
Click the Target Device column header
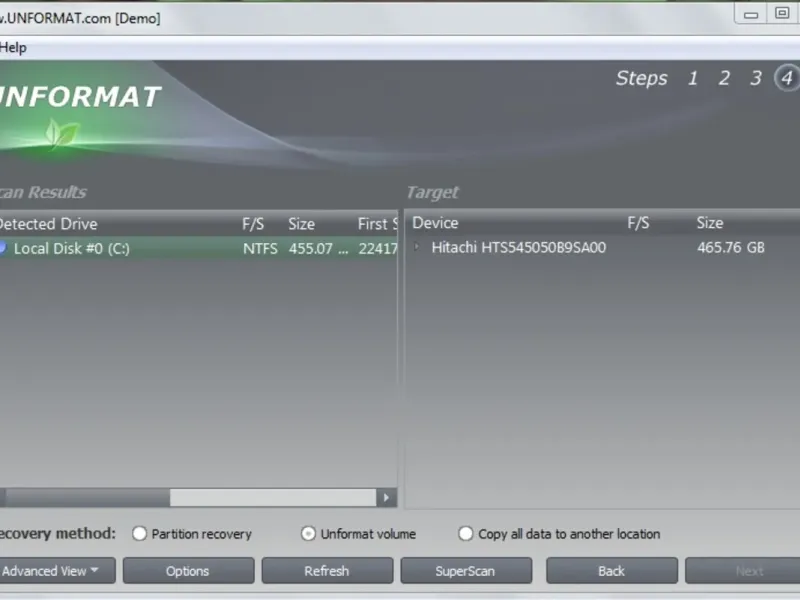point(435,223)
